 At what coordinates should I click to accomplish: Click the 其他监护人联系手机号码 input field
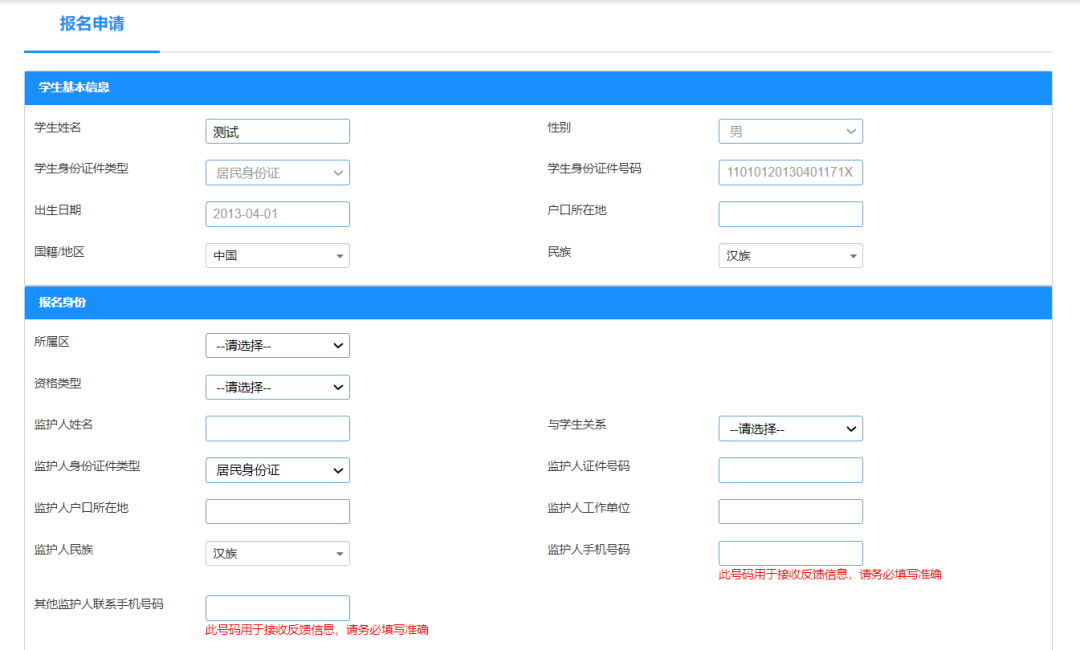[x=277, y=607]
